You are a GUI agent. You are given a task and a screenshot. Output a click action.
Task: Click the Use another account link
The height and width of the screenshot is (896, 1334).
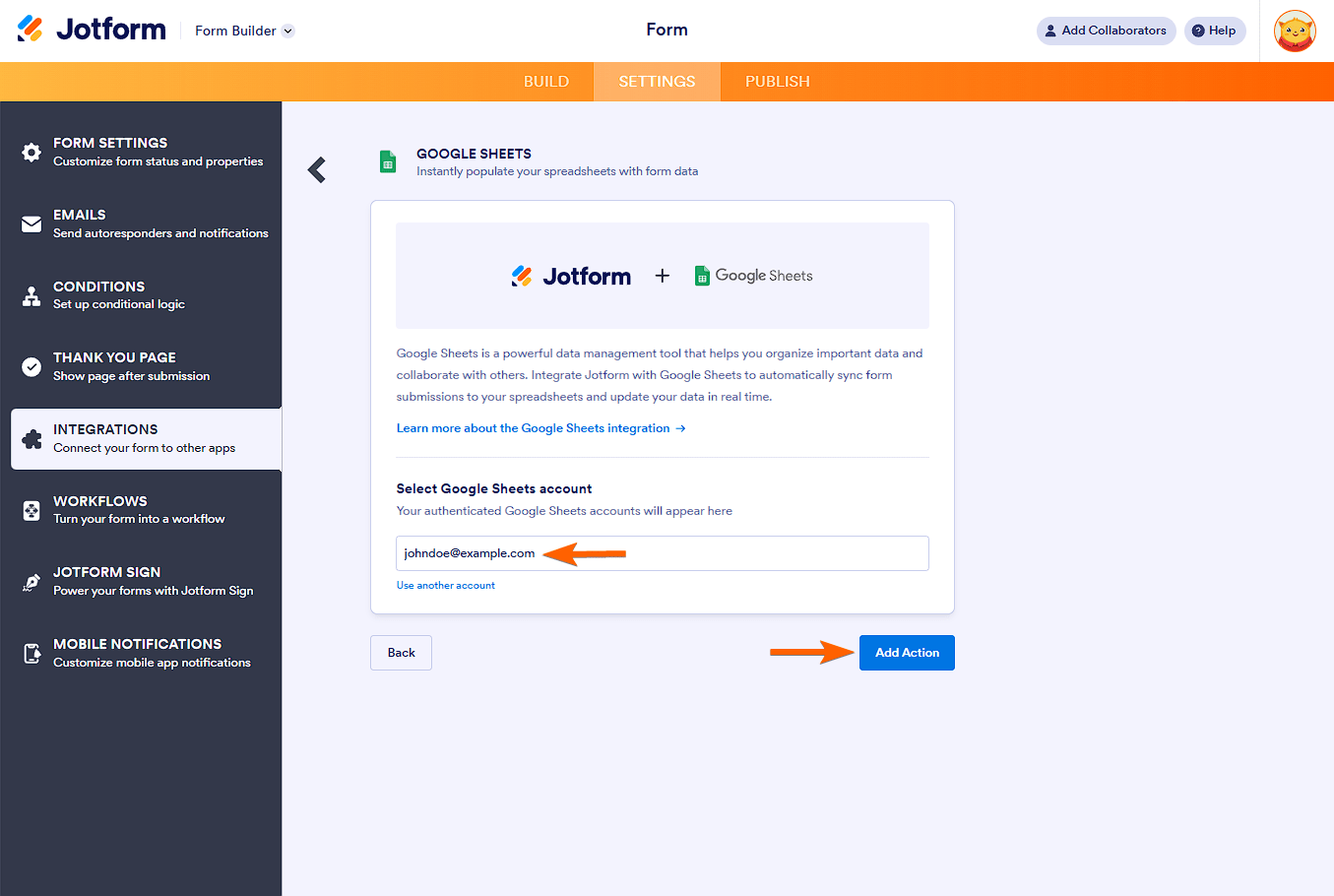point(445,585)
